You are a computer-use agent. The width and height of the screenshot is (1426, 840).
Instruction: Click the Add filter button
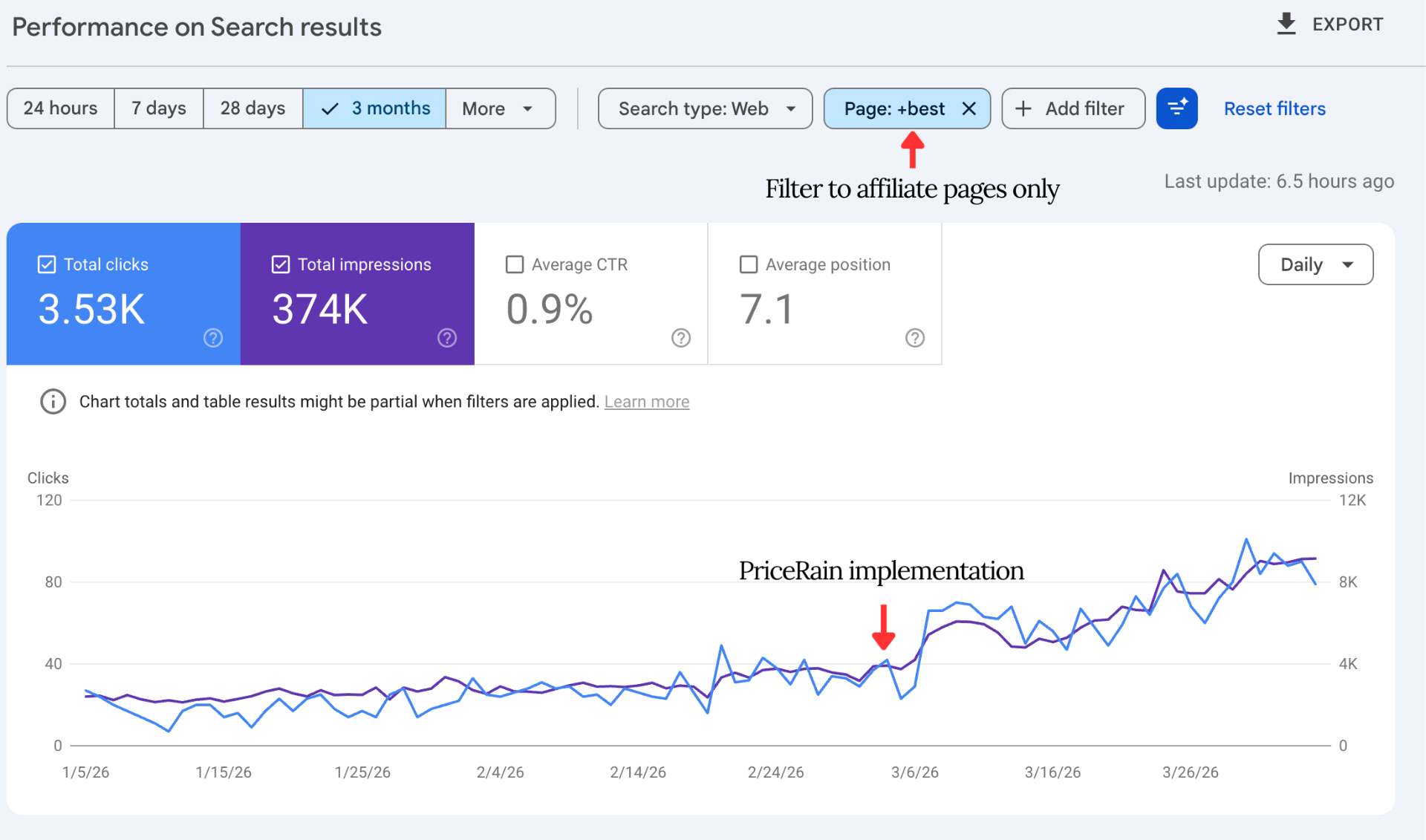pos(1073,108)
